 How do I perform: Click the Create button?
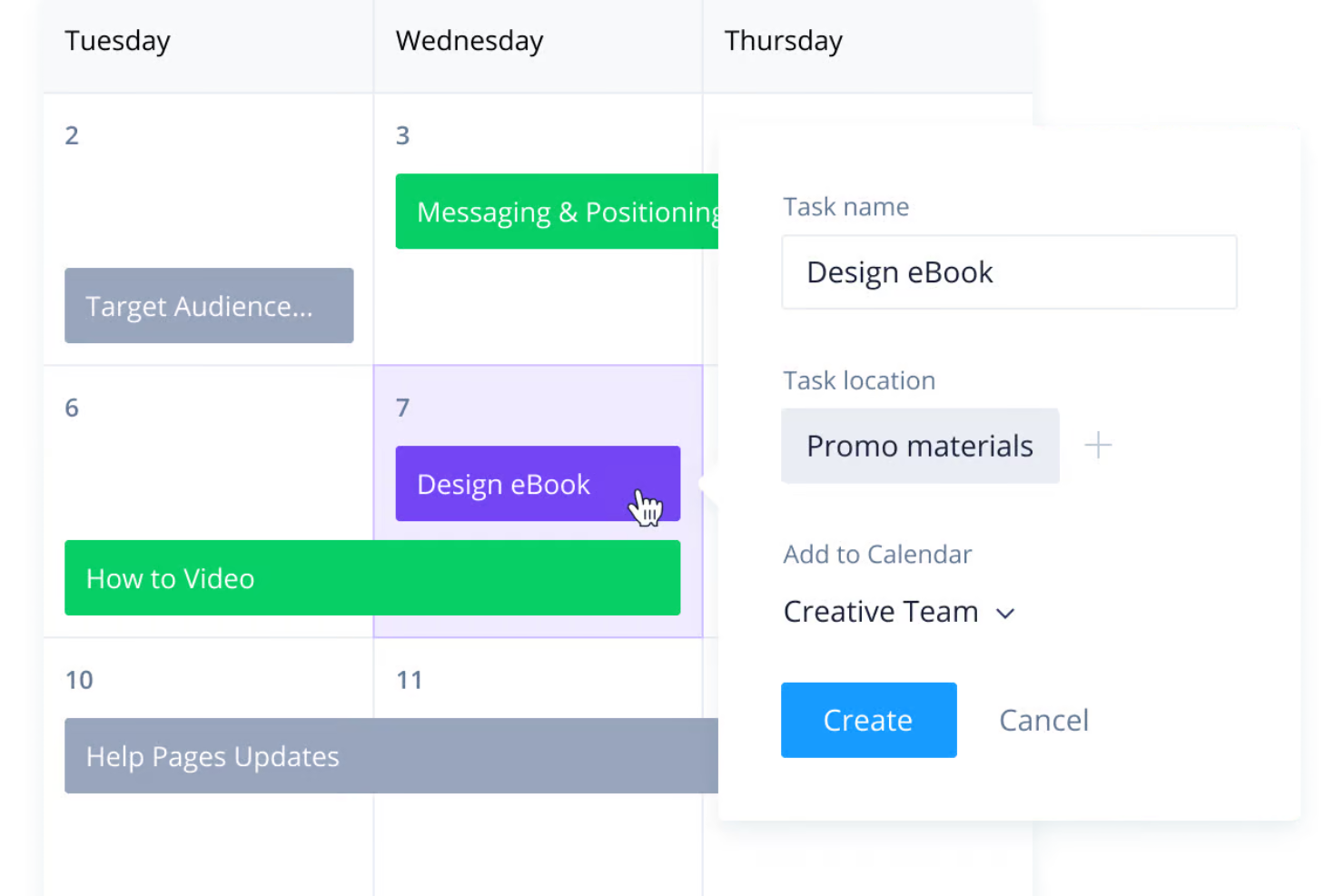pos(868,720)
